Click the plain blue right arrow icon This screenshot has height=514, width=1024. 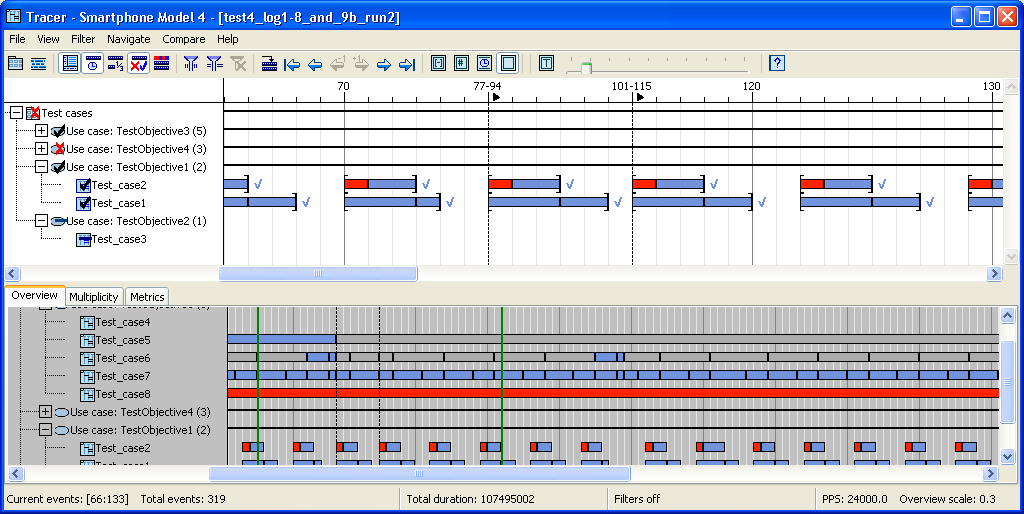pos(383,64)
